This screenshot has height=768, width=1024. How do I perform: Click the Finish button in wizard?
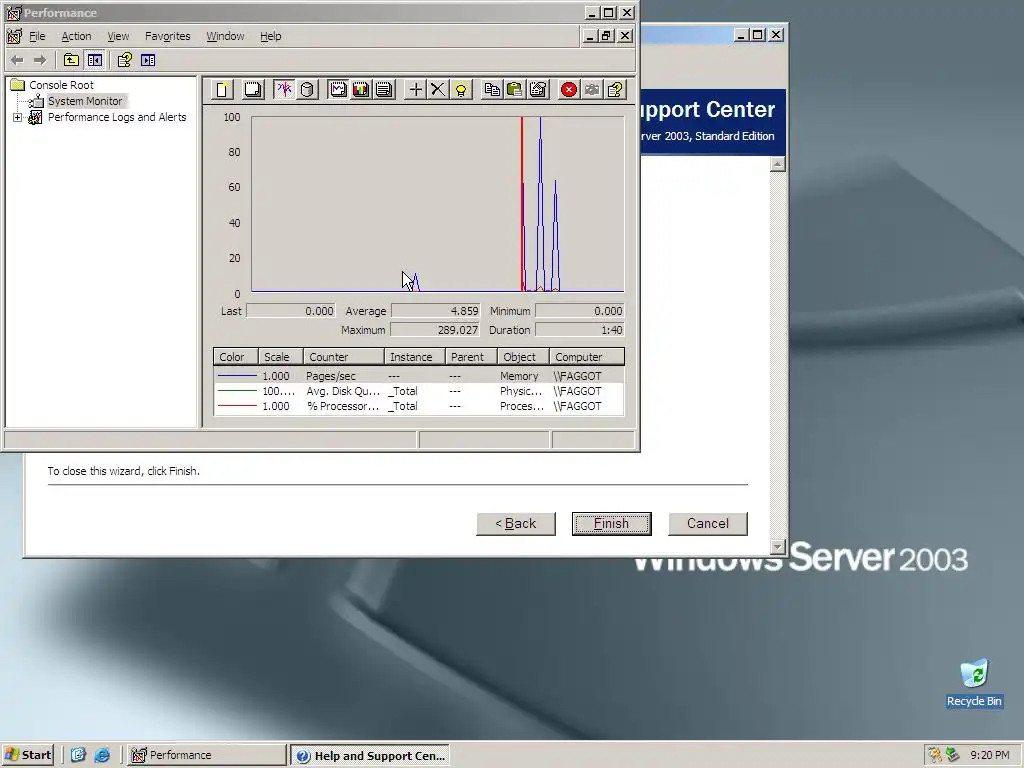pyautogui.click(x=611, y=524)
